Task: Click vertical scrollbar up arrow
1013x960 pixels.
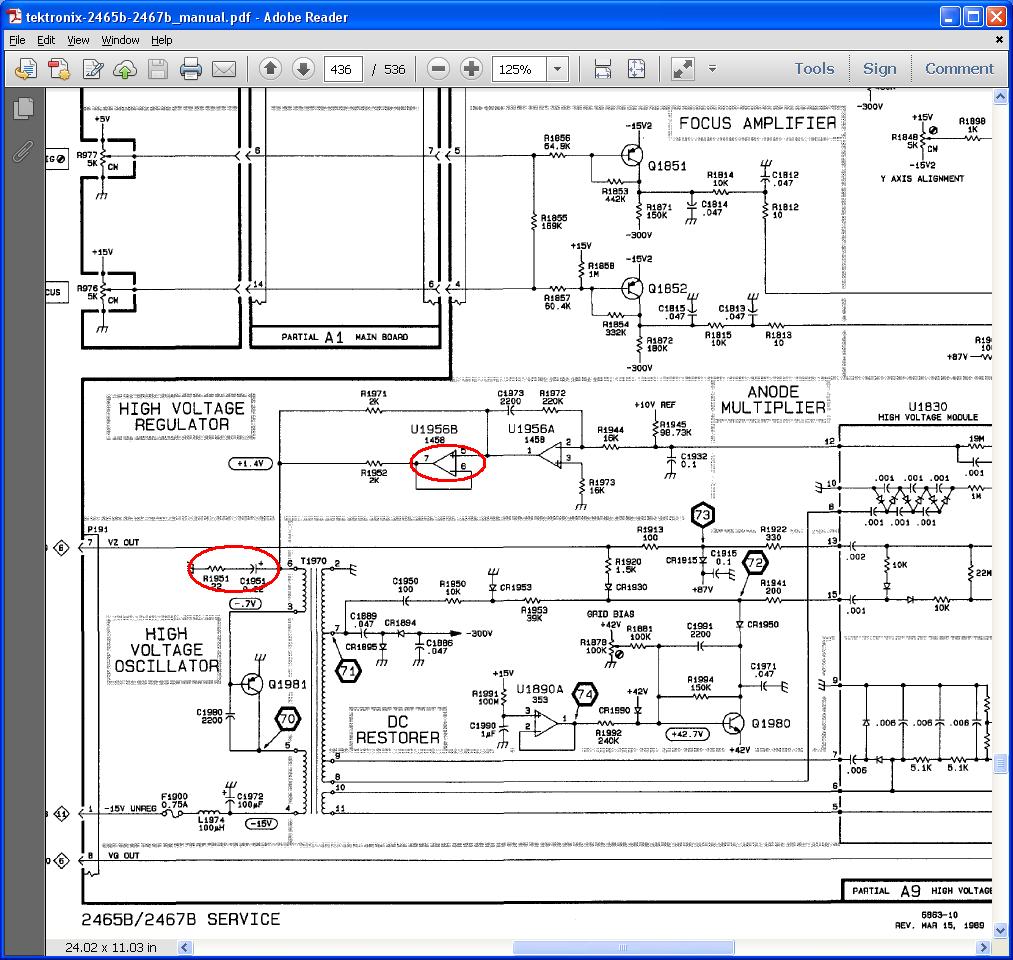Action: click(x=1000, y=97)
